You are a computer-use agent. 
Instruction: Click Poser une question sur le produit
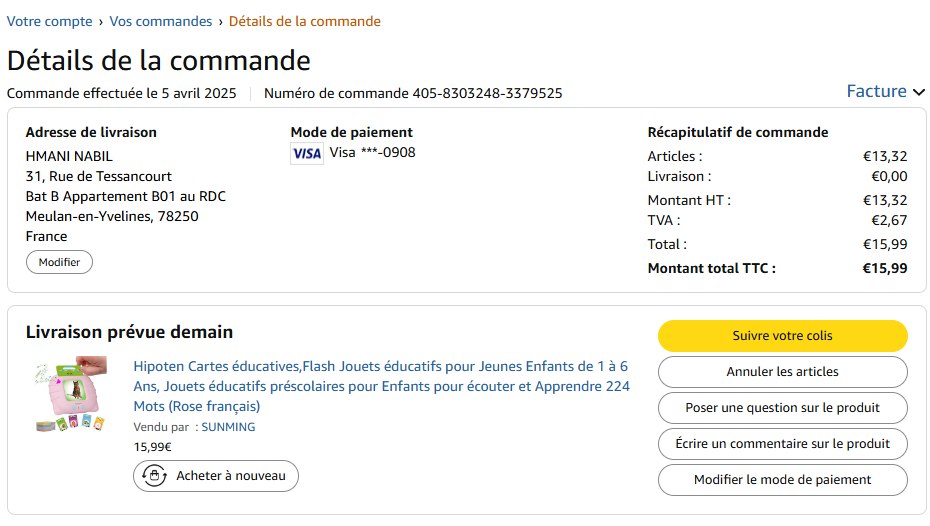tap(782, 408)
